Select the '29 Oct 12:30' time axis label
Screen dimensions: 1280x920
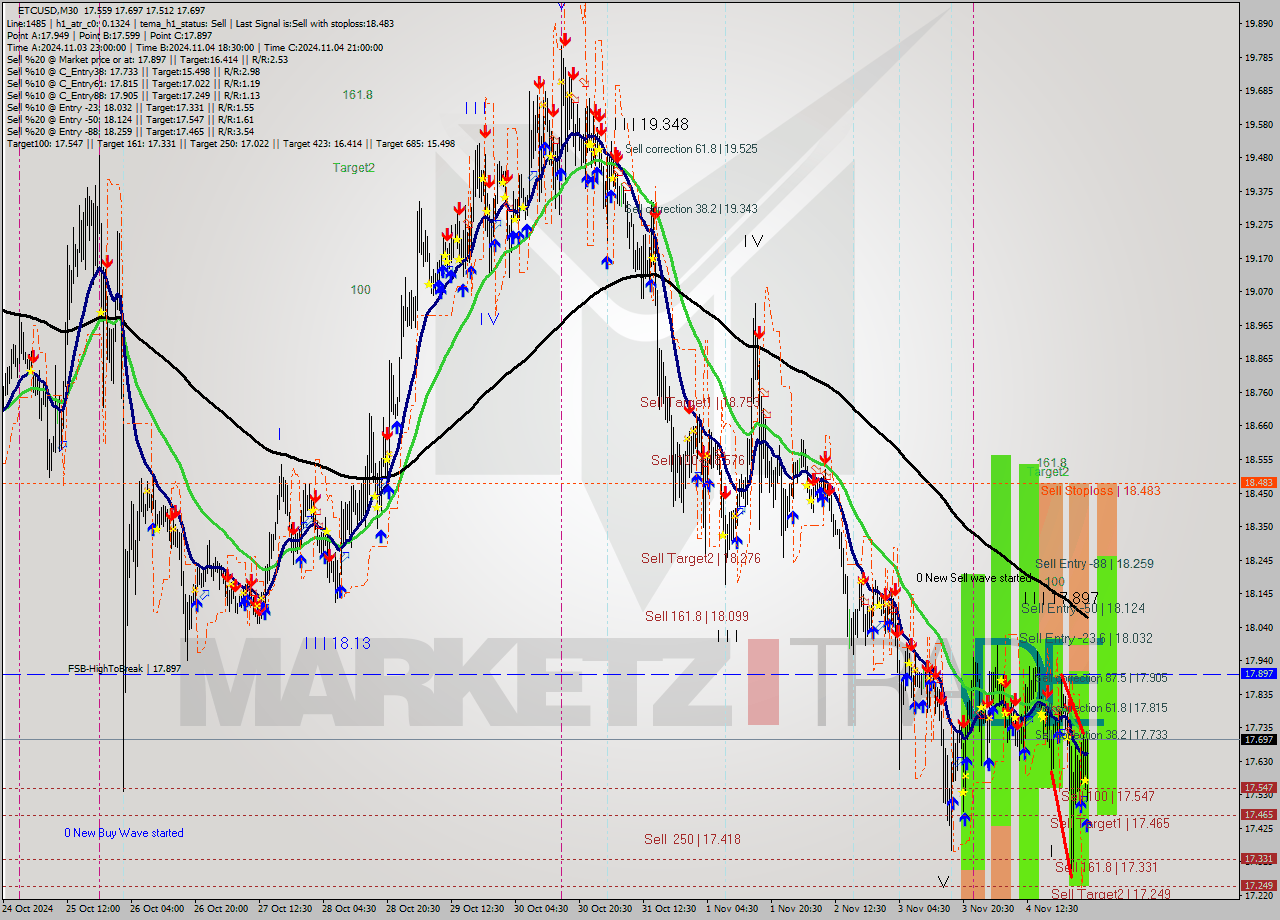point(478,909)
